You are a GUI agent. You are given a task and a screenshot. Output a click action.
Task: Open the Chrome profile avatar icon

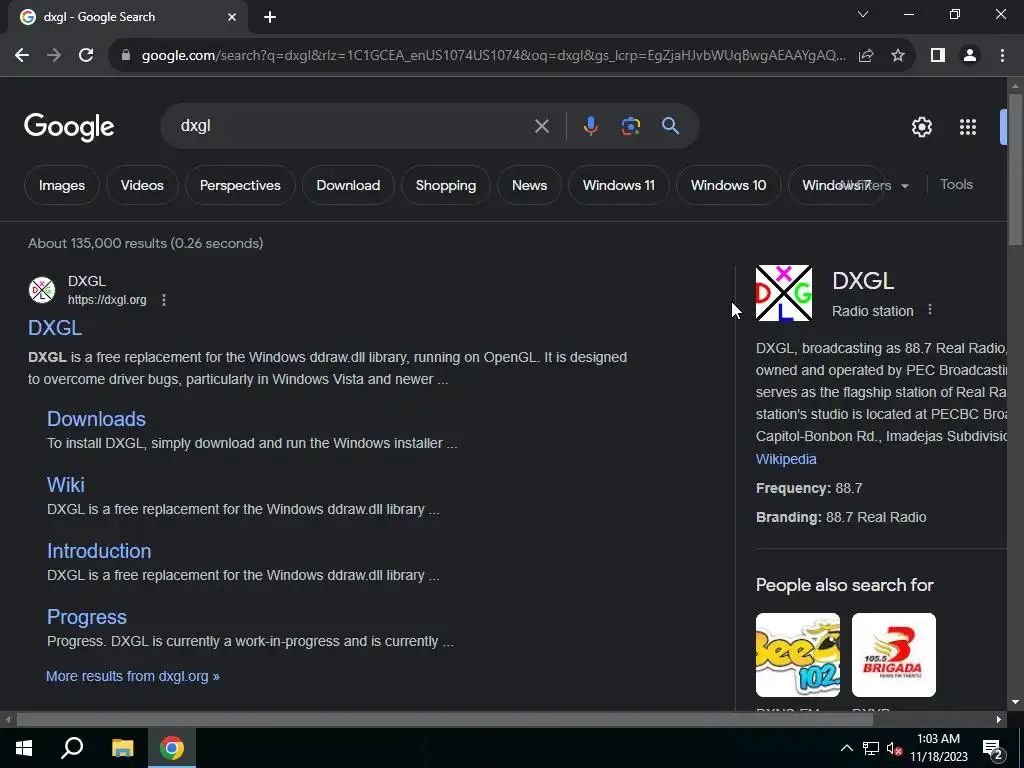[970, 56]
